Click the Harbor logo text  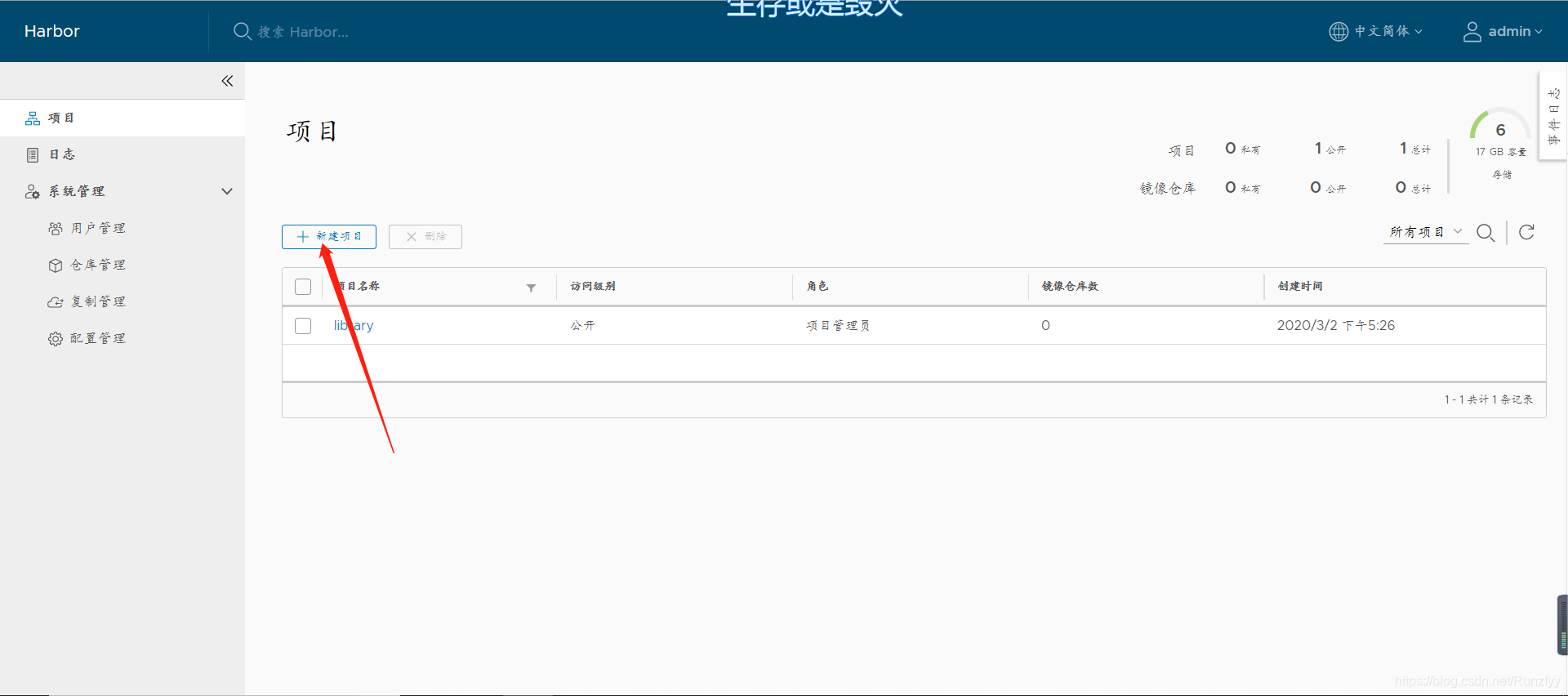pyautogui.click(x=52, y=31)
